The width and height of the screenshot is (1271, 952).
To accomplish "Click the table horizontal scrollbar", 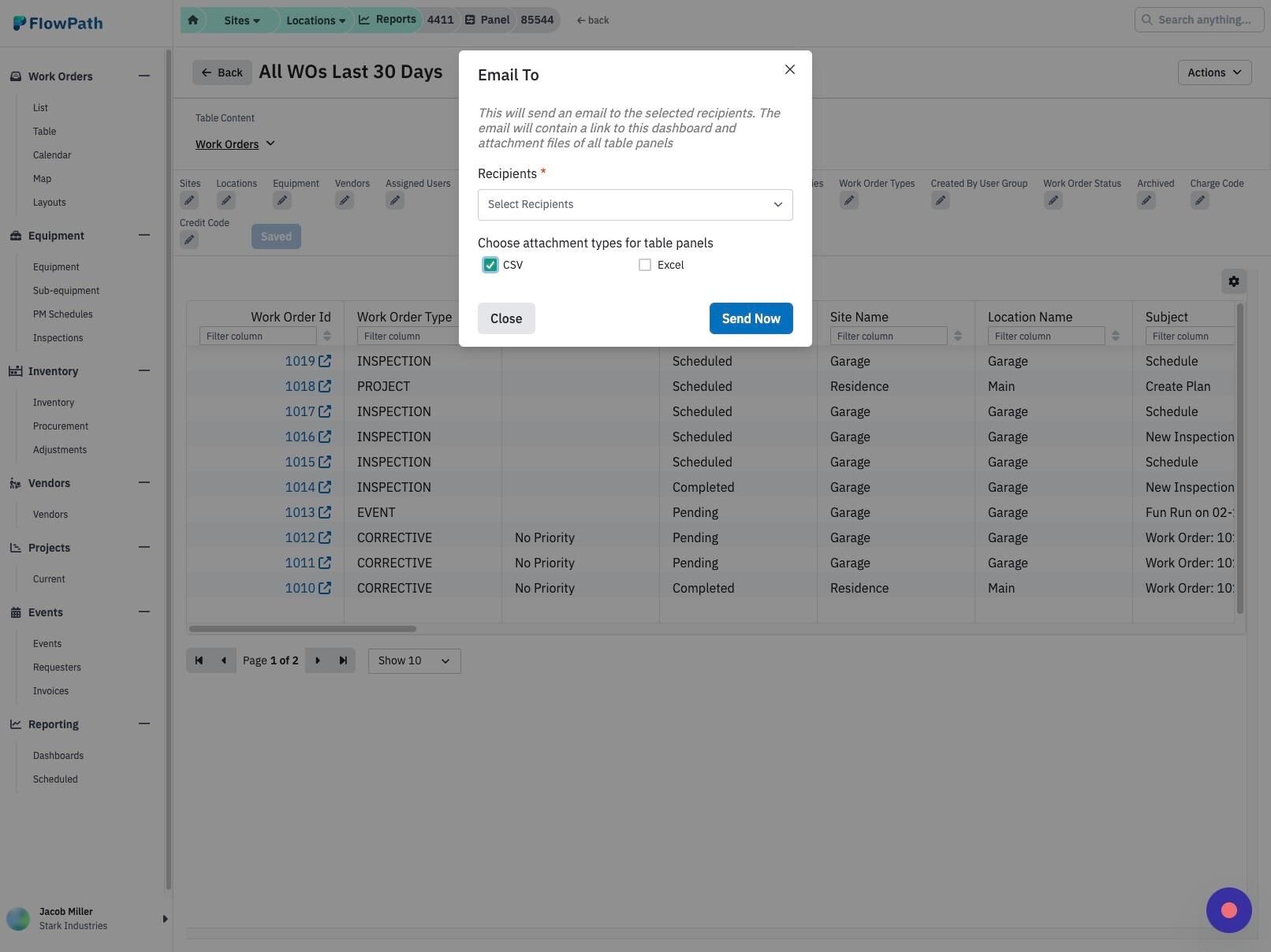I will click(303, 629).
